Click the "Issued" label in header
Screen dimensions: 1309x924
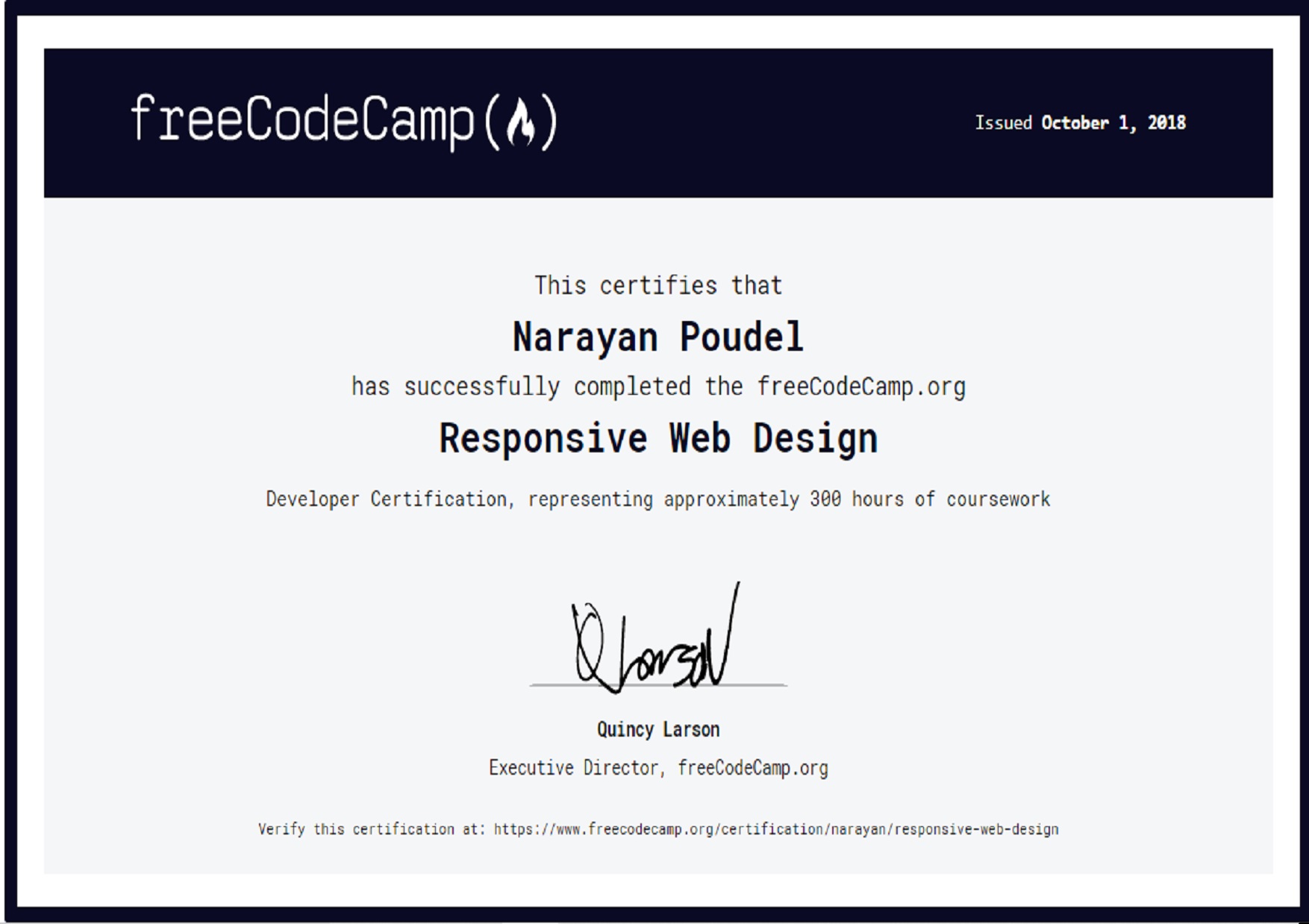click(1003, 123)
